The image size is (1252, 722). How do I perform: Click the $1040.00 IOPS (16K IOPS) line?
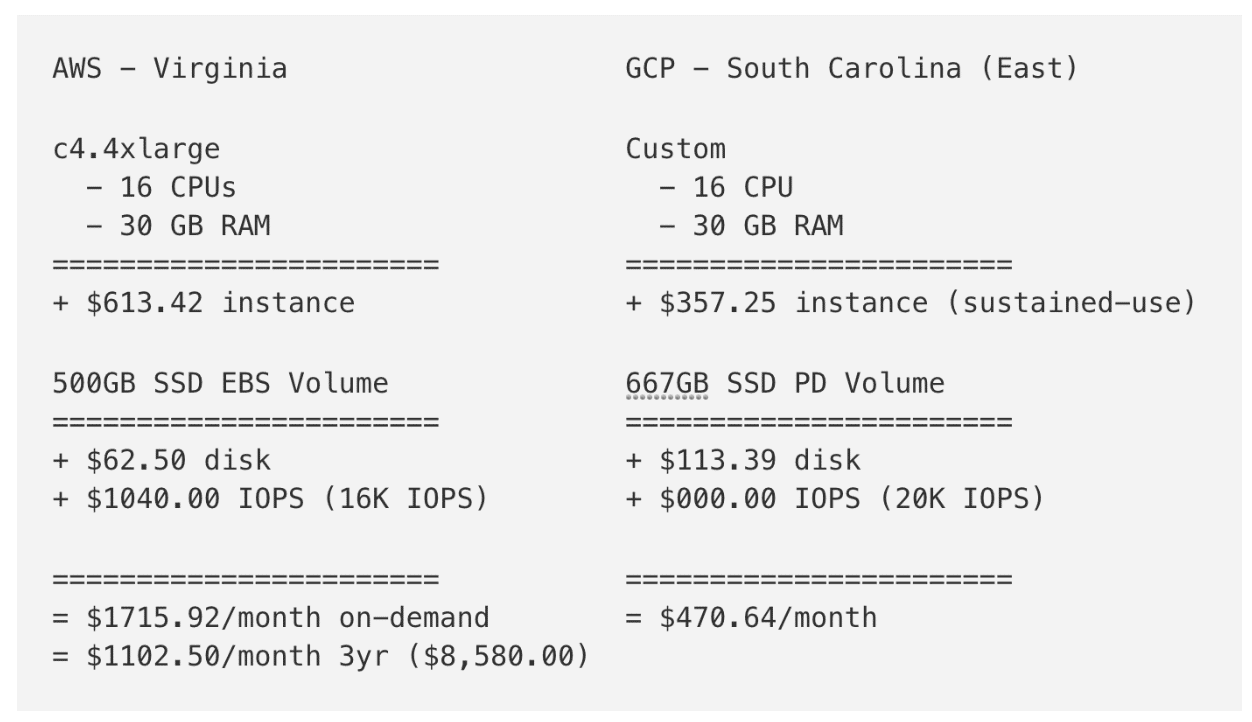tap(270, 498)
